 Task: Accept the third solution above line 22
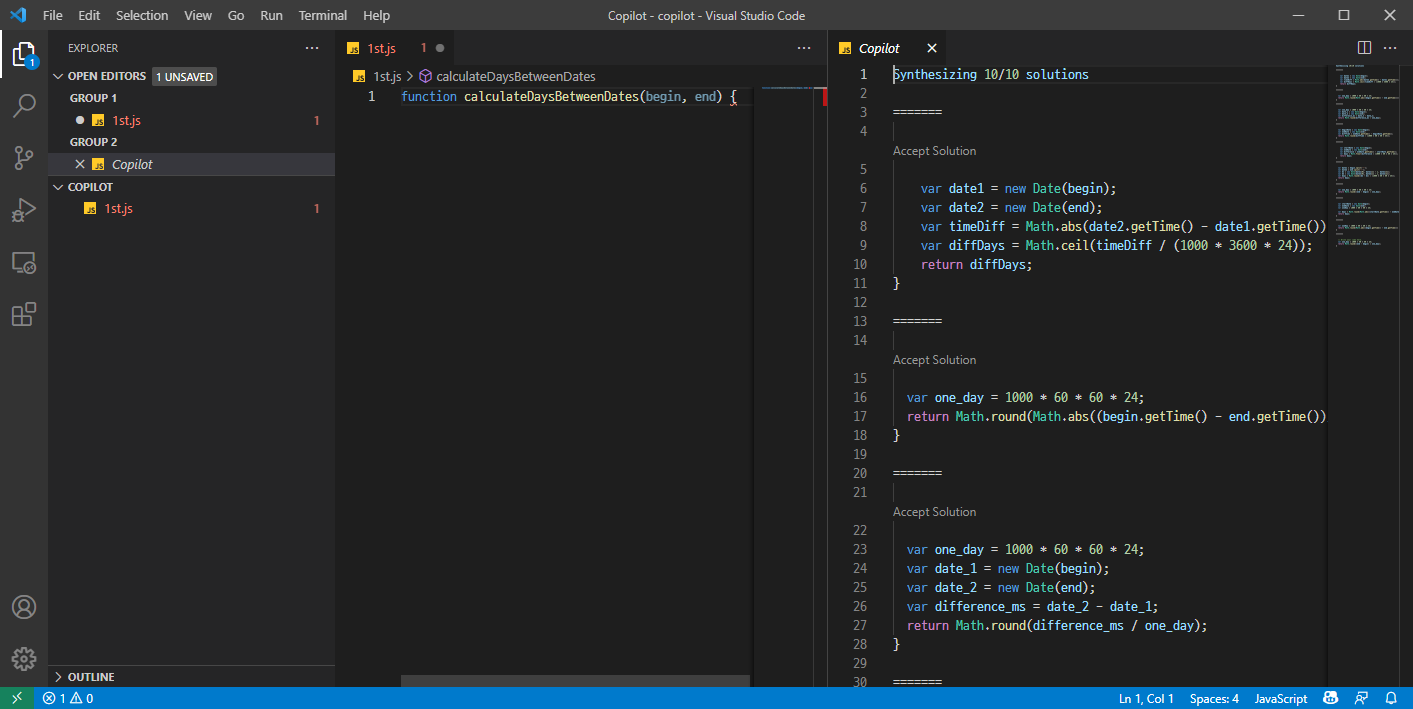[x=934, y=512]
